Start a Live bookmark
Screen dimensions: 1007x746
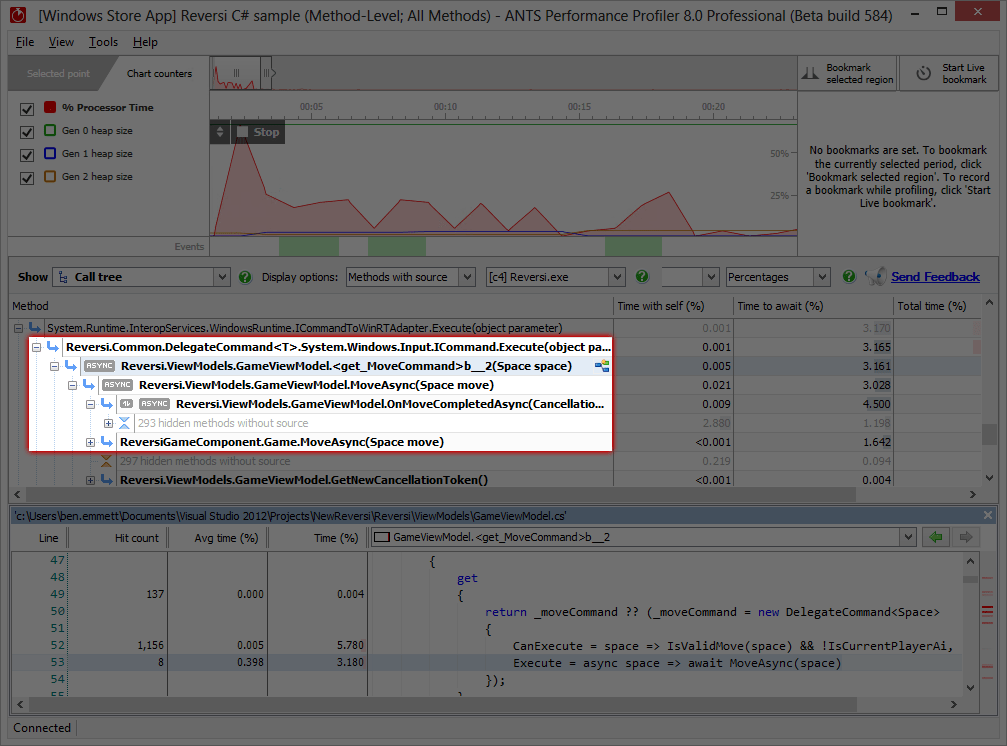pyautogui.click(x=951, y=74)
